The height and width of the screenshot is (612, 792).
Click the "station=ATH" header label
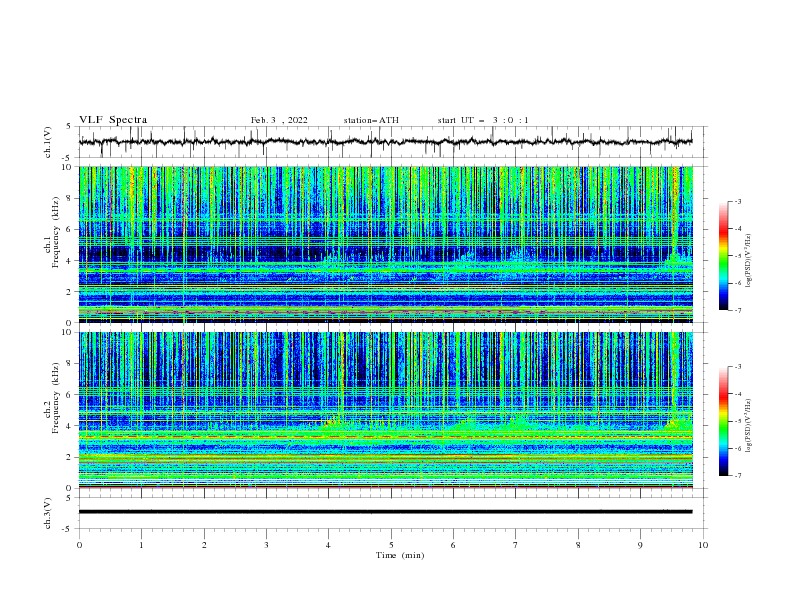(x=371, y=120)
